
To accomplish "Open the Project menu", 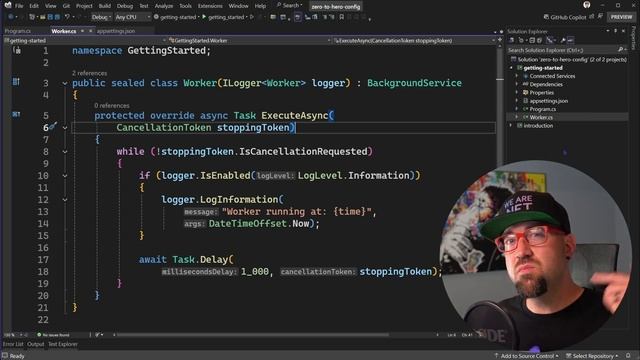I will [x=84, y=6].
